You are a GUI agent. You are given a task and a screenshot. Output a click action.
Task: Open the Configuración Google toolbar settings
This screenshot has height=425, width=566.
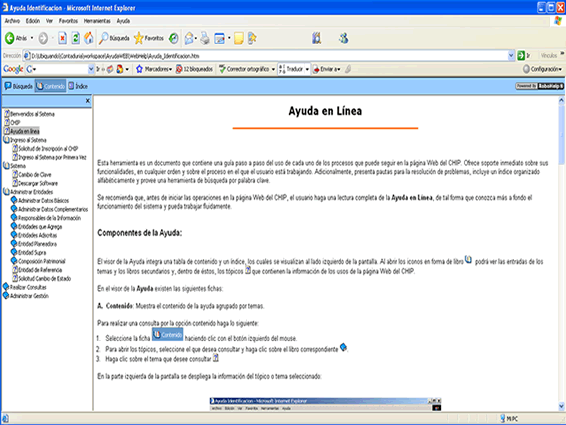(543, 69)
